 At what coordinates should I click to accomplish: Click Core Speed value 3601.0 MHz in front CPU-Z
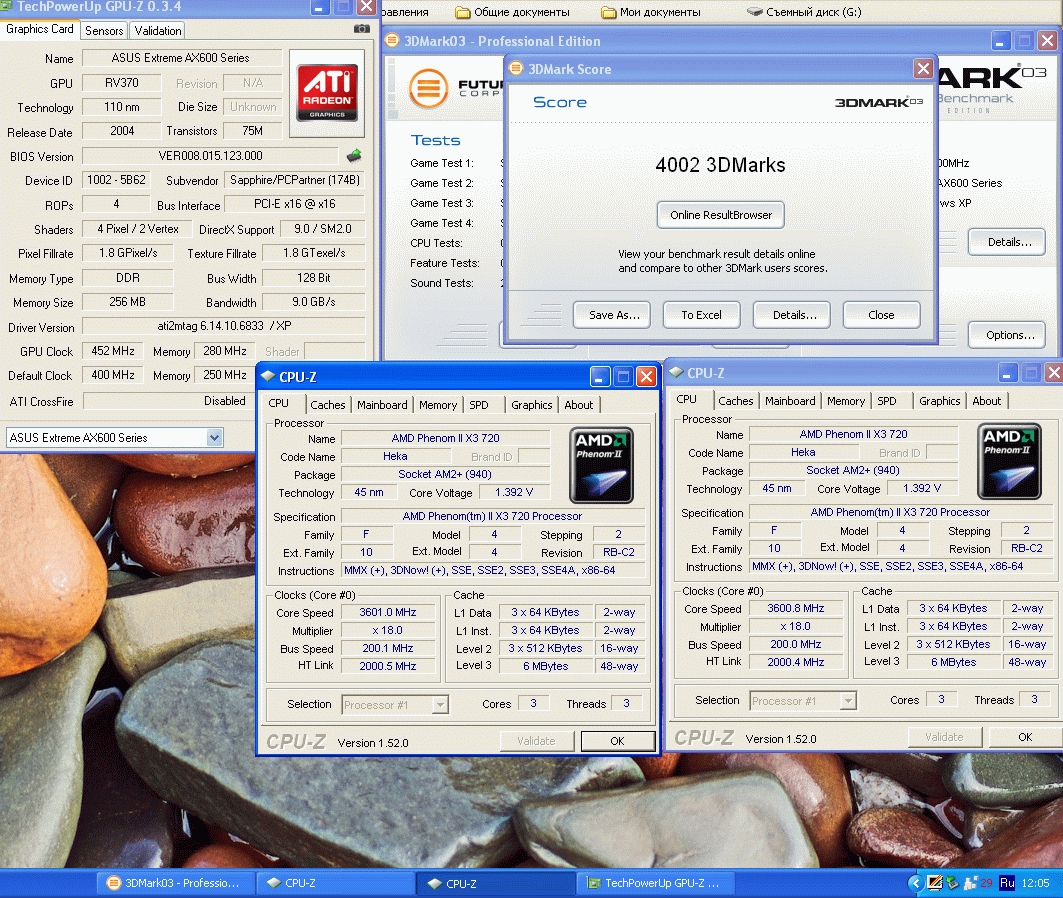[x=388, y=613]
